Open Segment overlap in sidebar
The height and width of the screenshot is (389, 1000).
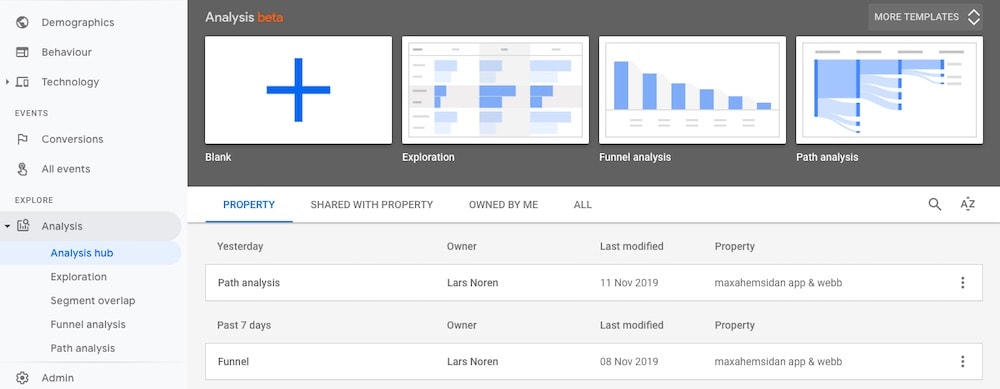92,300
